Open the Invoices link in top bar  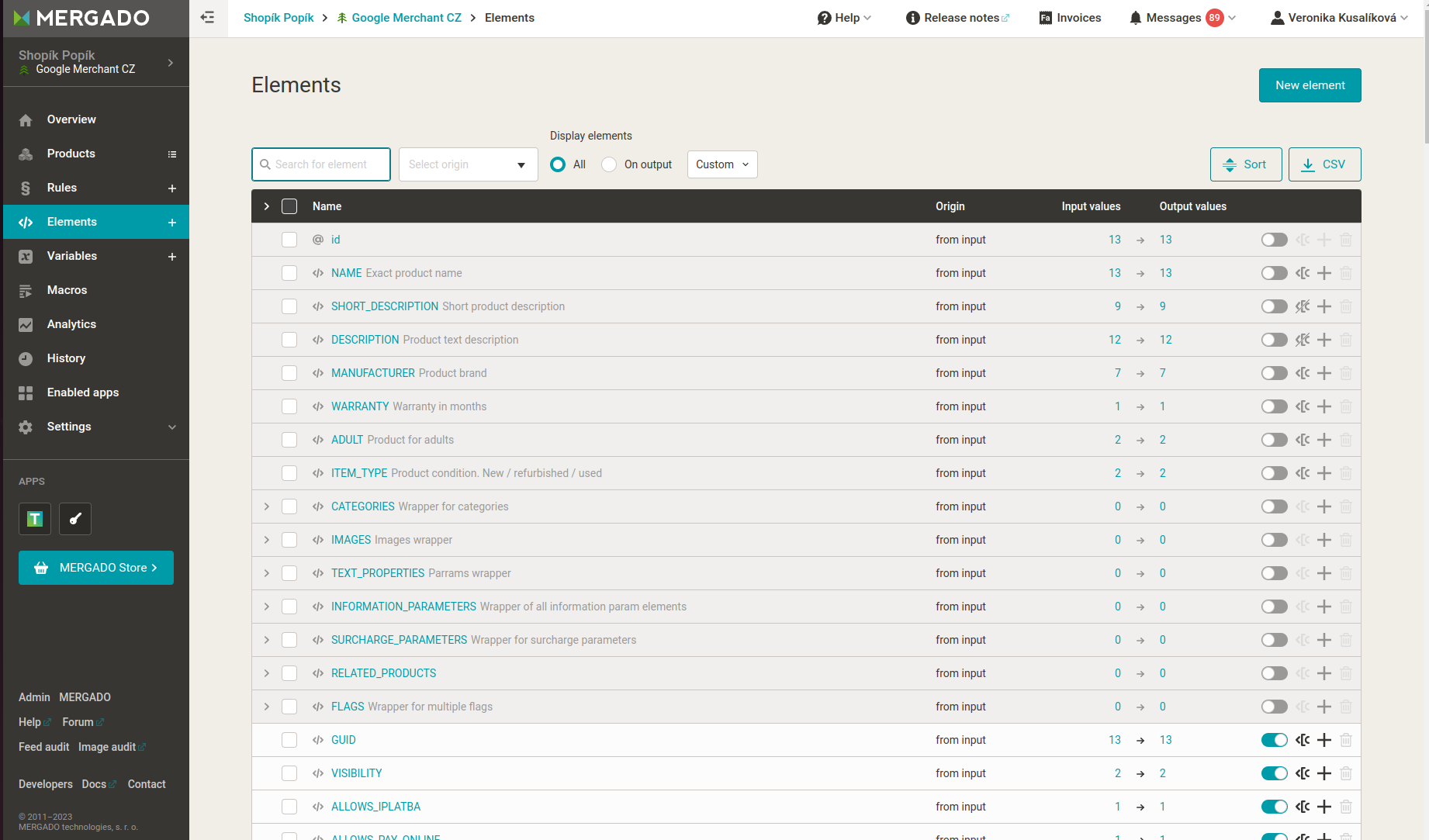(x=1070, y=18)
